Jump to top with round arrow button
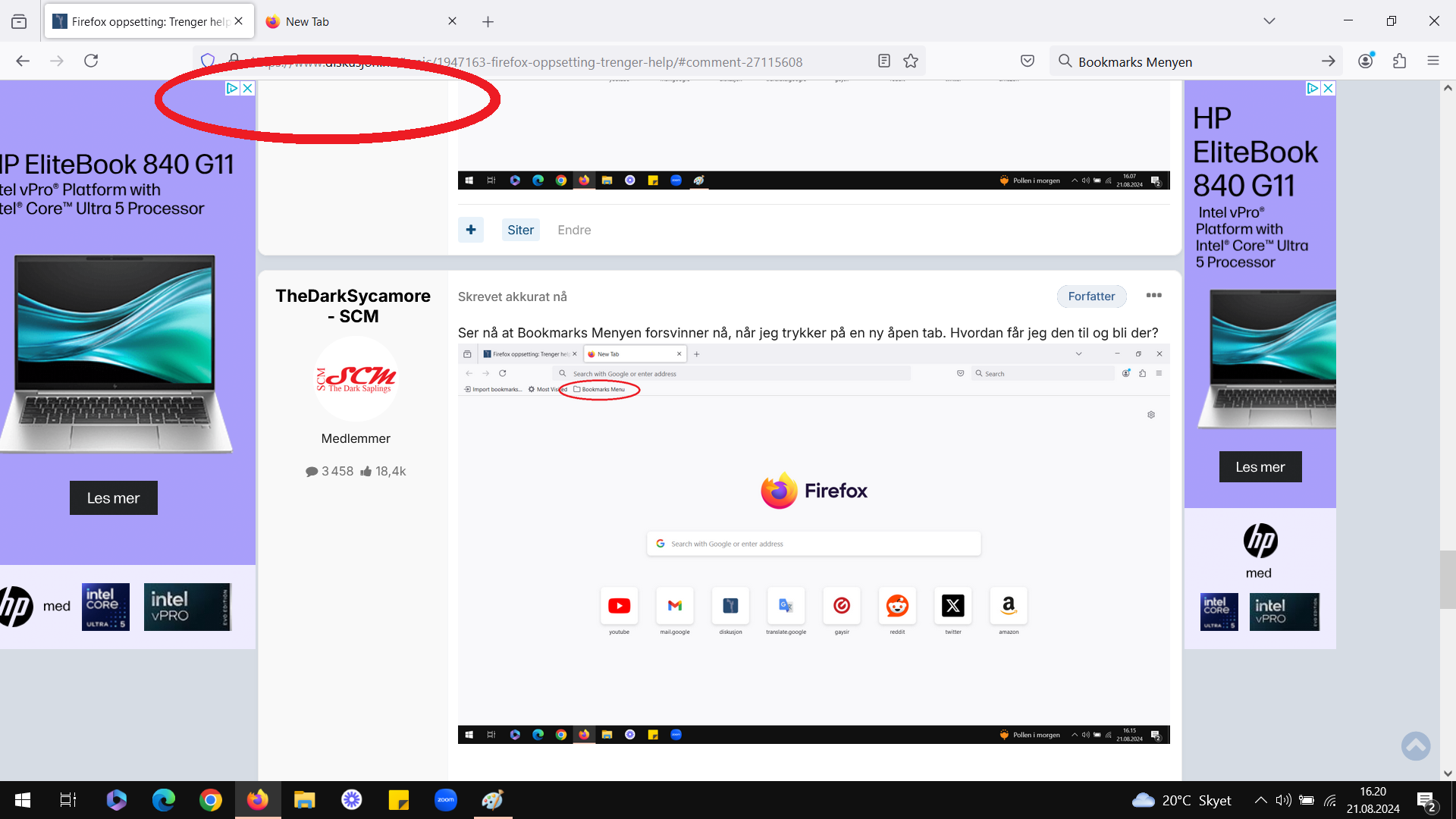This screenshot has width=1456, height=819. coord(1416,746)
